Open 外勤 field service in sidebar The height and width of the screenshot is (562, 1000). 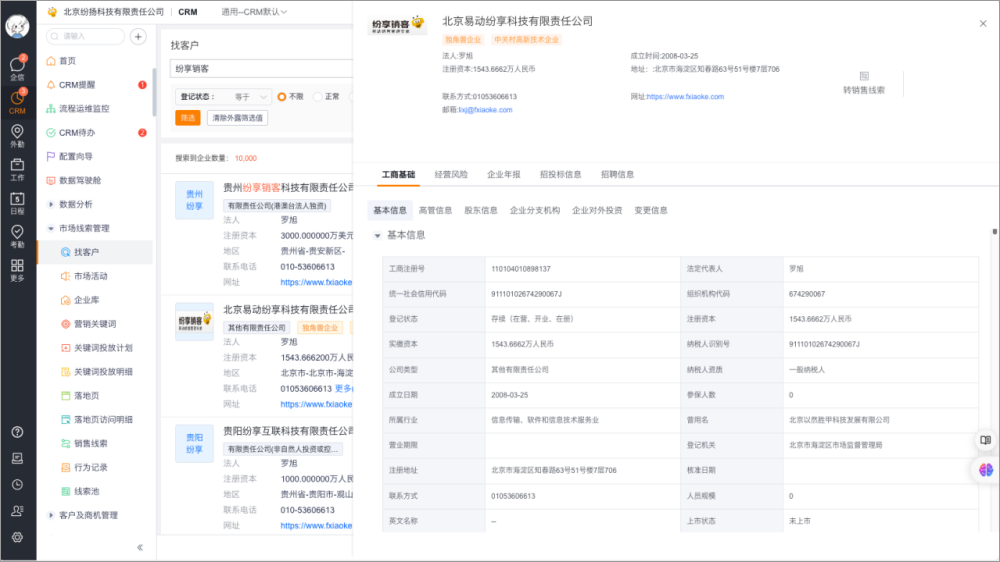click(17, 136)
